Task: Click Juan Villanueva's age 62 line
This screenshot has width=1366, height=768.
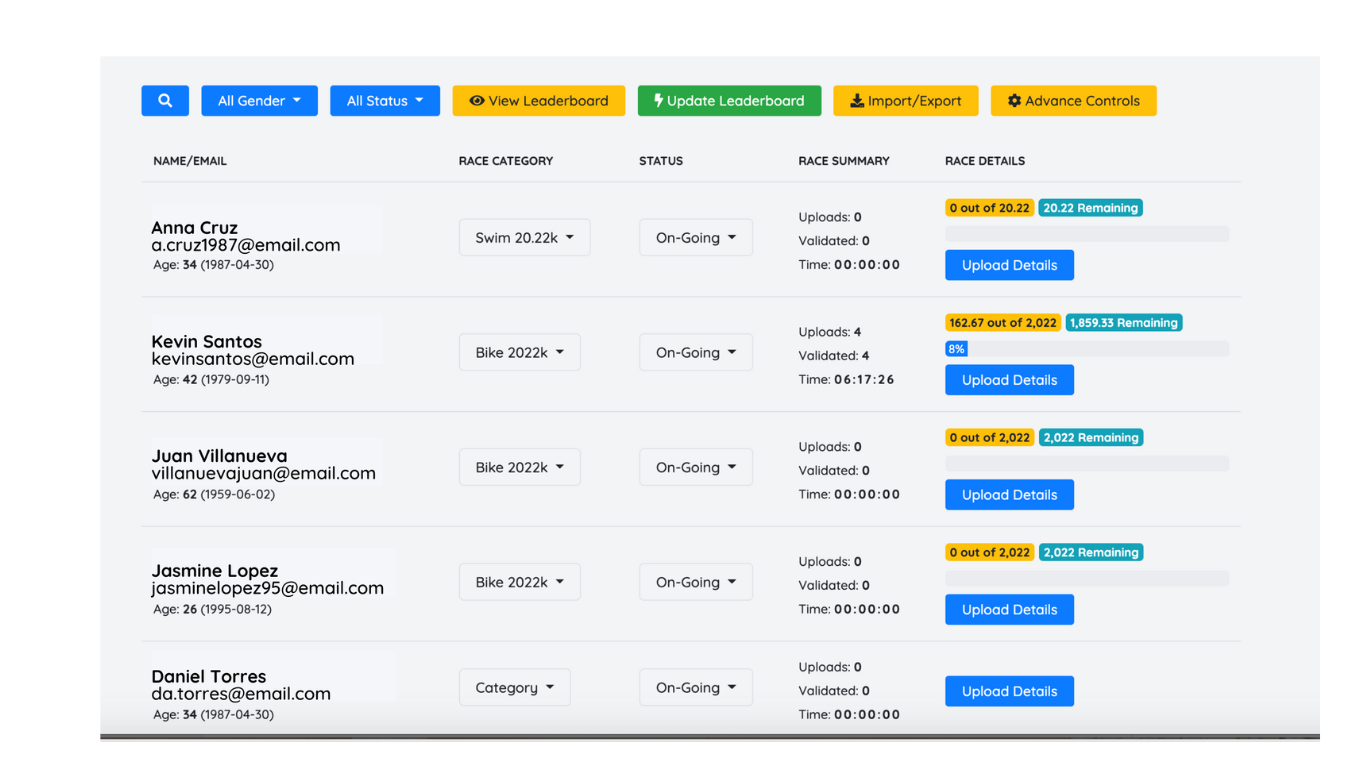Action: pos(214,494)
